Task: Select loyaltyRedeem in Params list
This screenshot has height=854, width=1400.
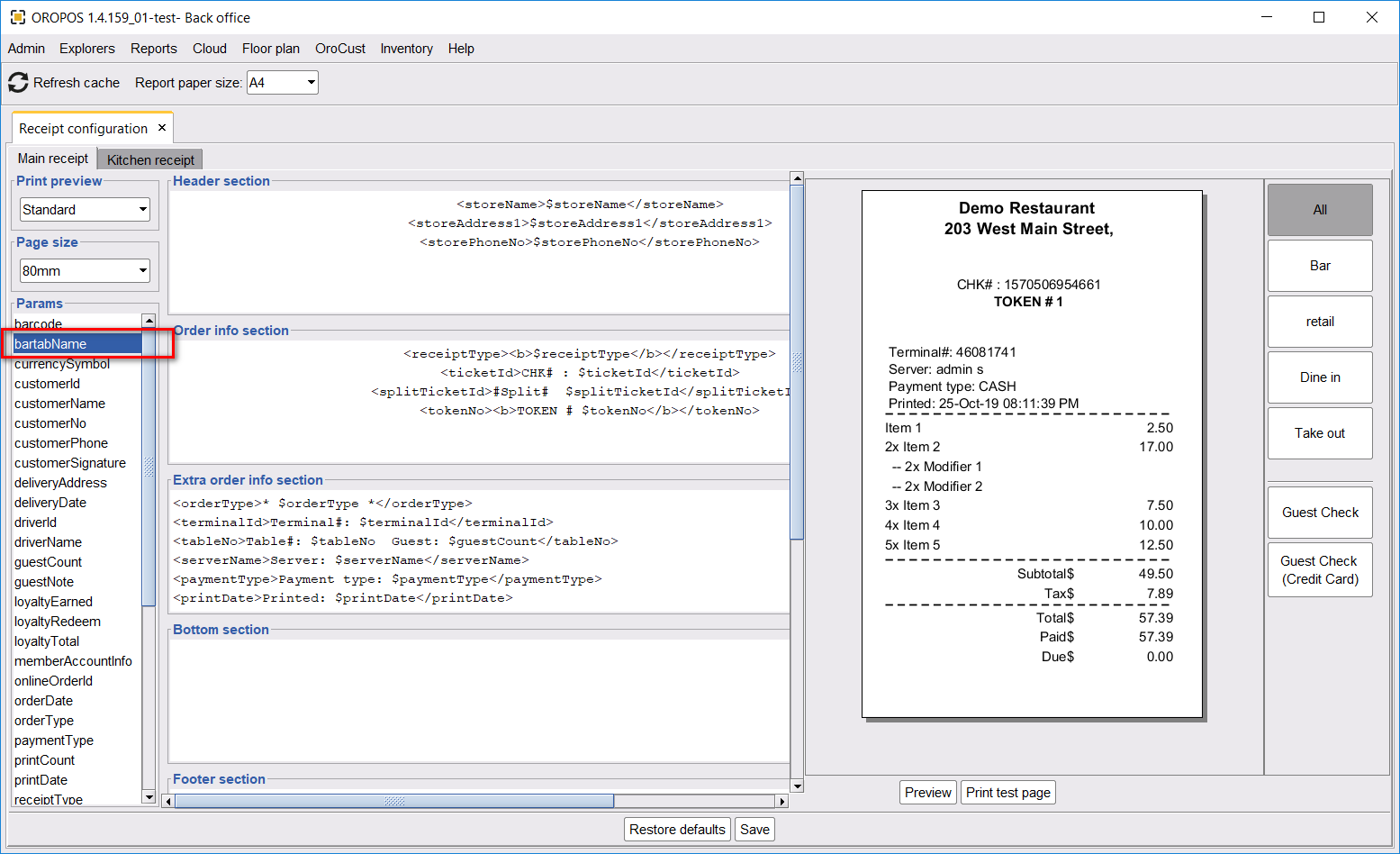Action: [77, 622]
